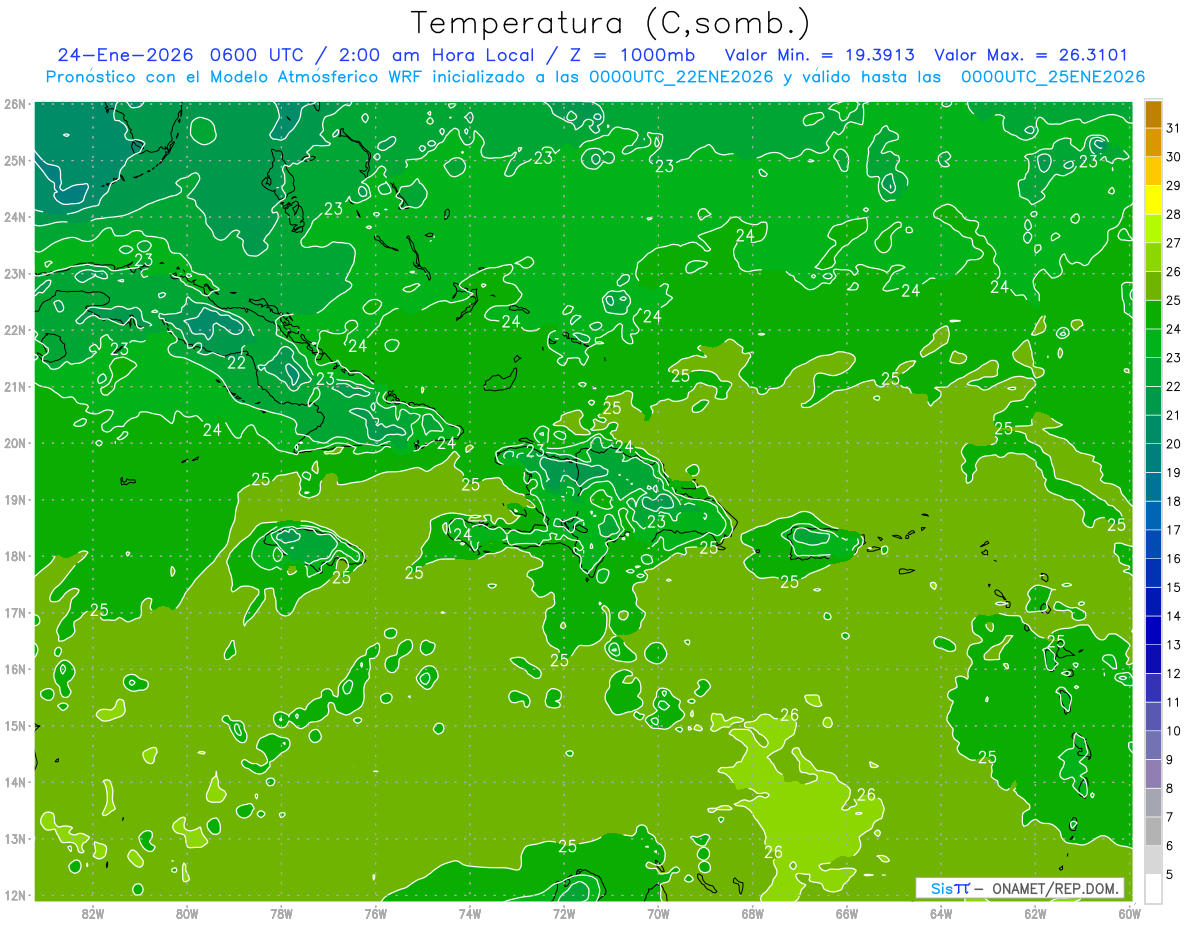Click the 23N latitude axis label
1200x927 pixels.
click(x=15, y=274)
